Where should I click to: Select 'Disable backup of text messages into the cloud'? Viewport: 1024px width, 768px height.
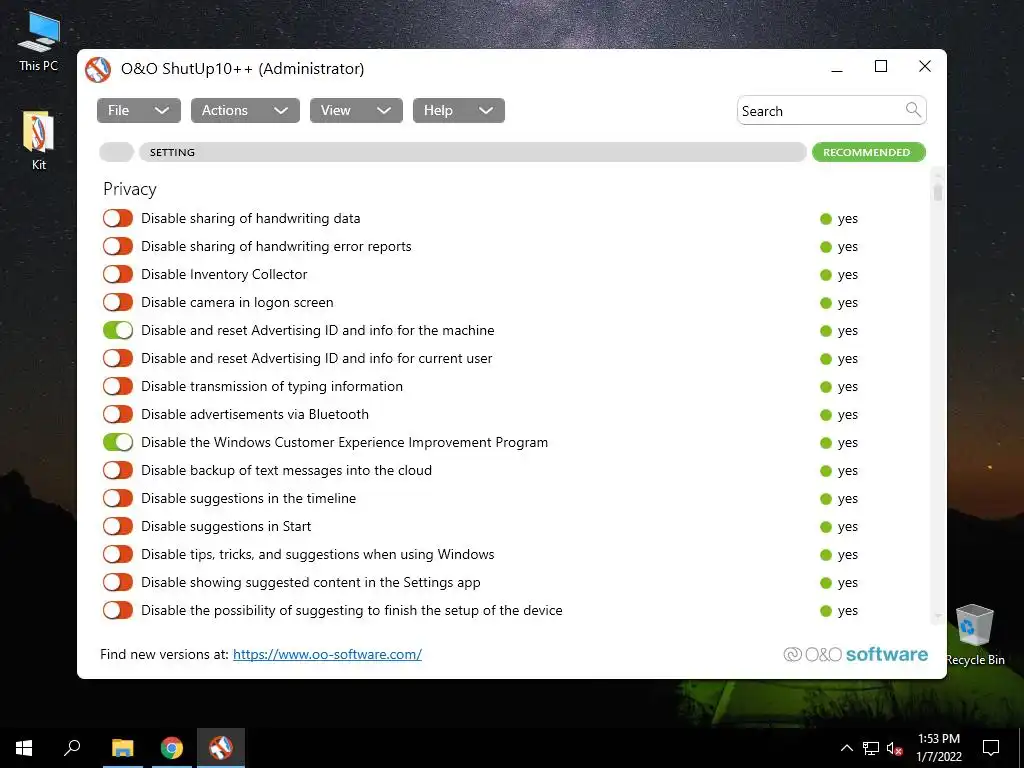286,470
